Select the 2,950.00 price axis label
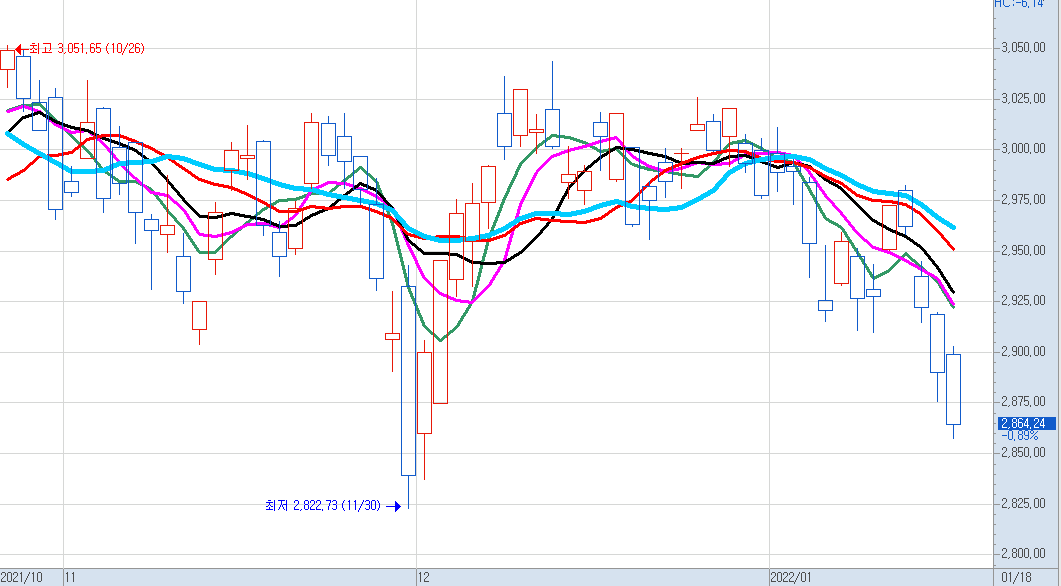The image size is (1061, 586). pyautogui.click(x=1022, y=250)
